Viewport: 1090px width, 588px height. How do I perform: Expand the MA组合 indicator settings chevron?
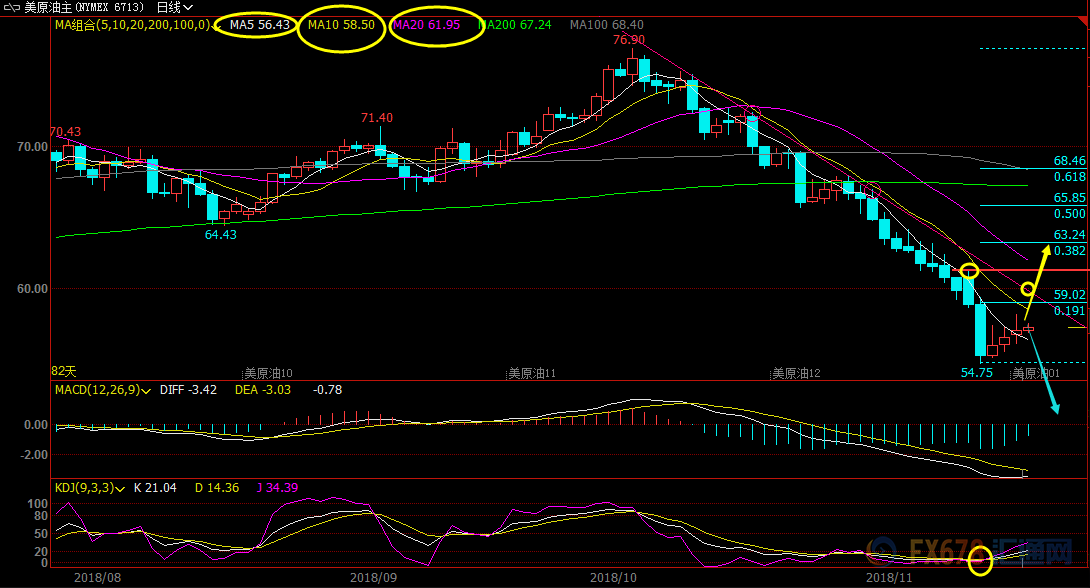(217, 26)
